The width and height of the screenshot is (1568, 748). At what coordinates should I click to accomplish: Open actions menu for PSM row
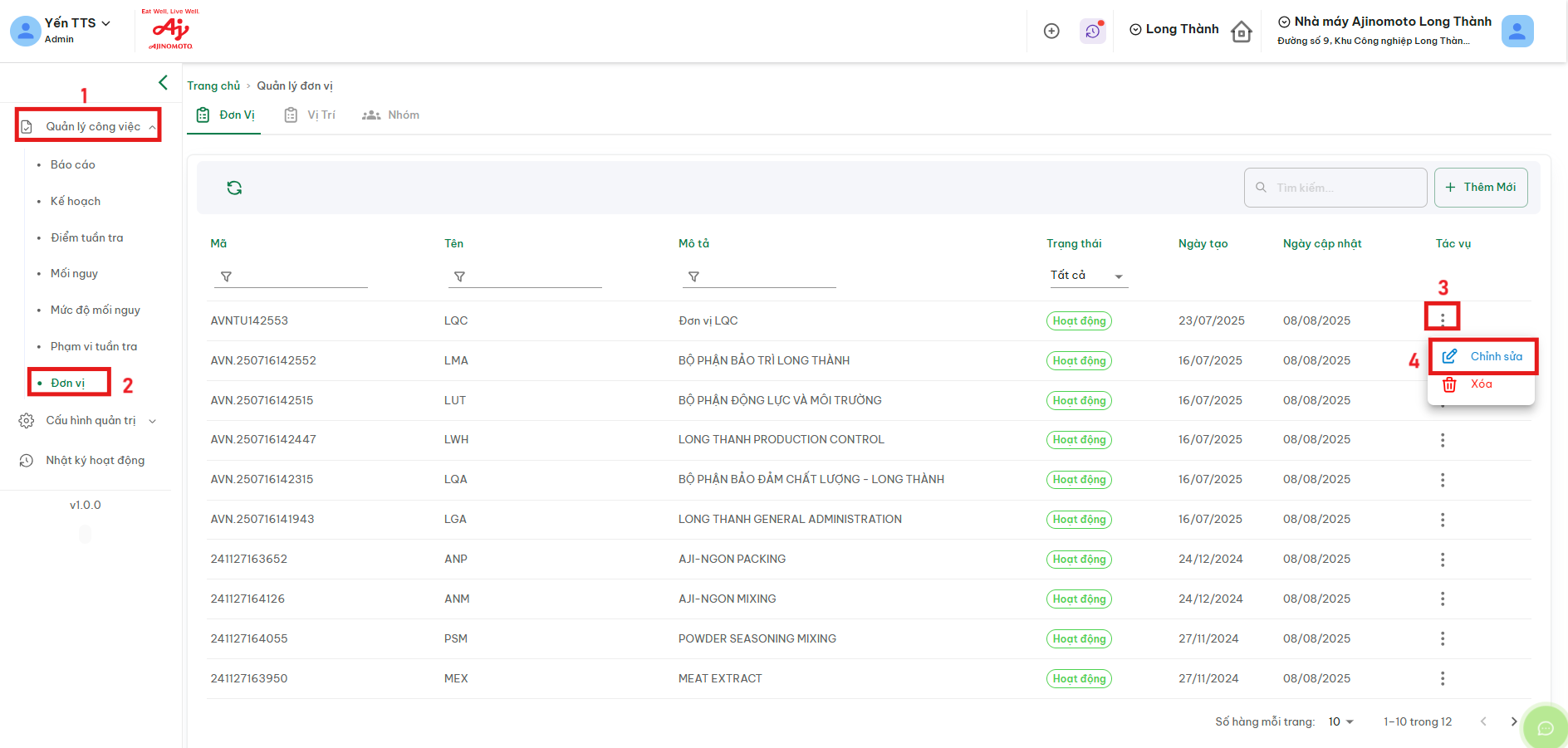coord(1443,638)
